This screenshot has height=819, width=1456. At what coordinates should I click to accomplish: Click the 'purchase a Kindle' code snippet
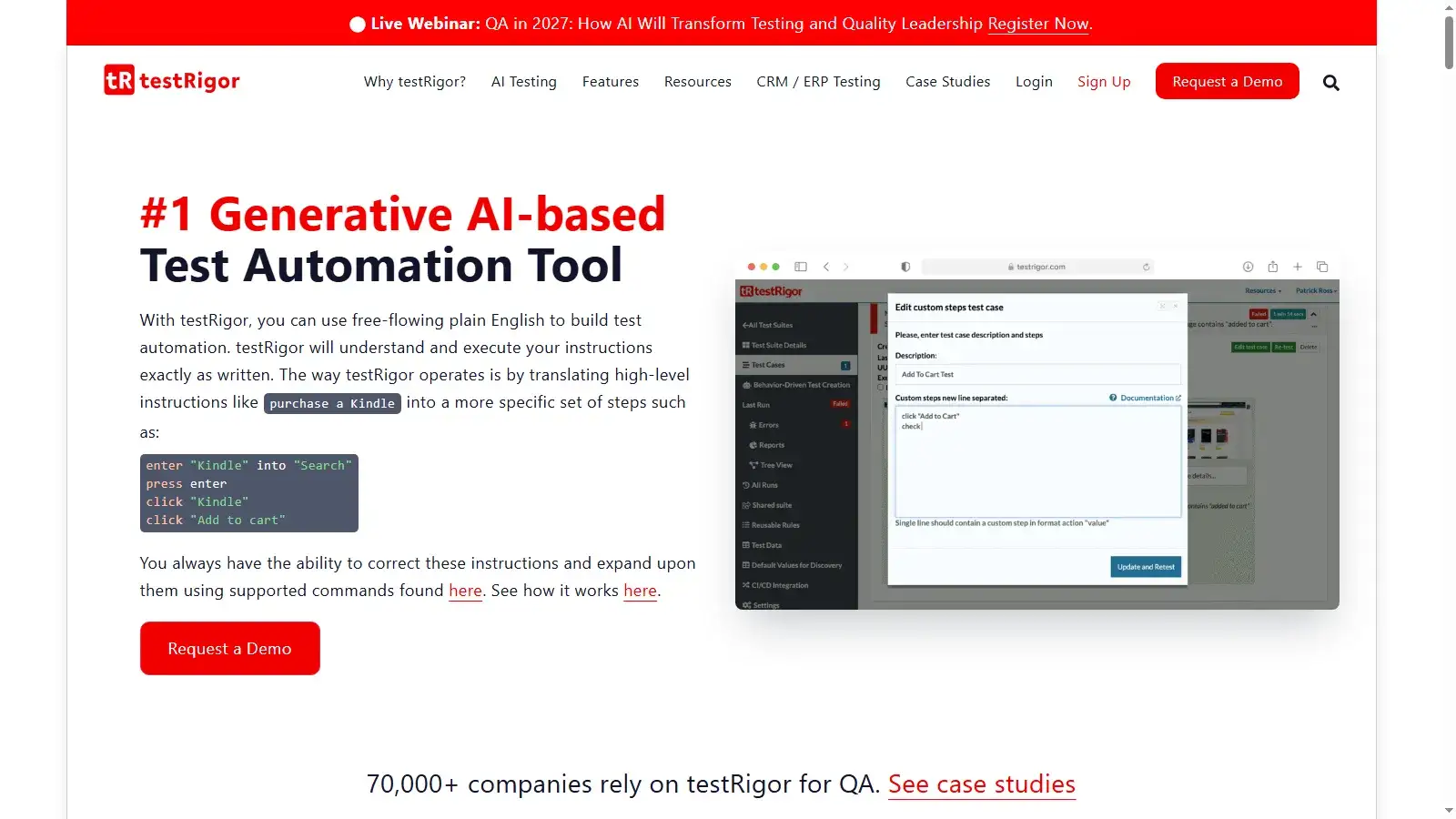click(x=332, y=403)
